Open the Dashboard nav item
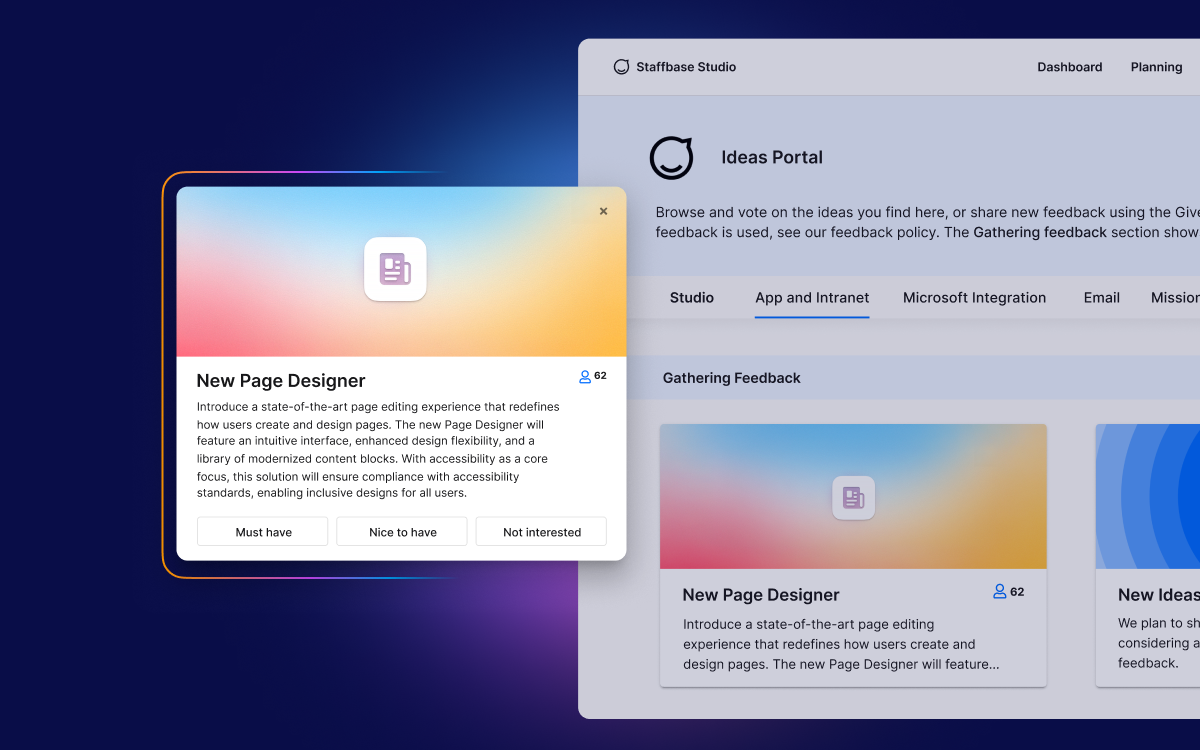This screenshot has height=750, width=1200. (x=1069, y=67)
